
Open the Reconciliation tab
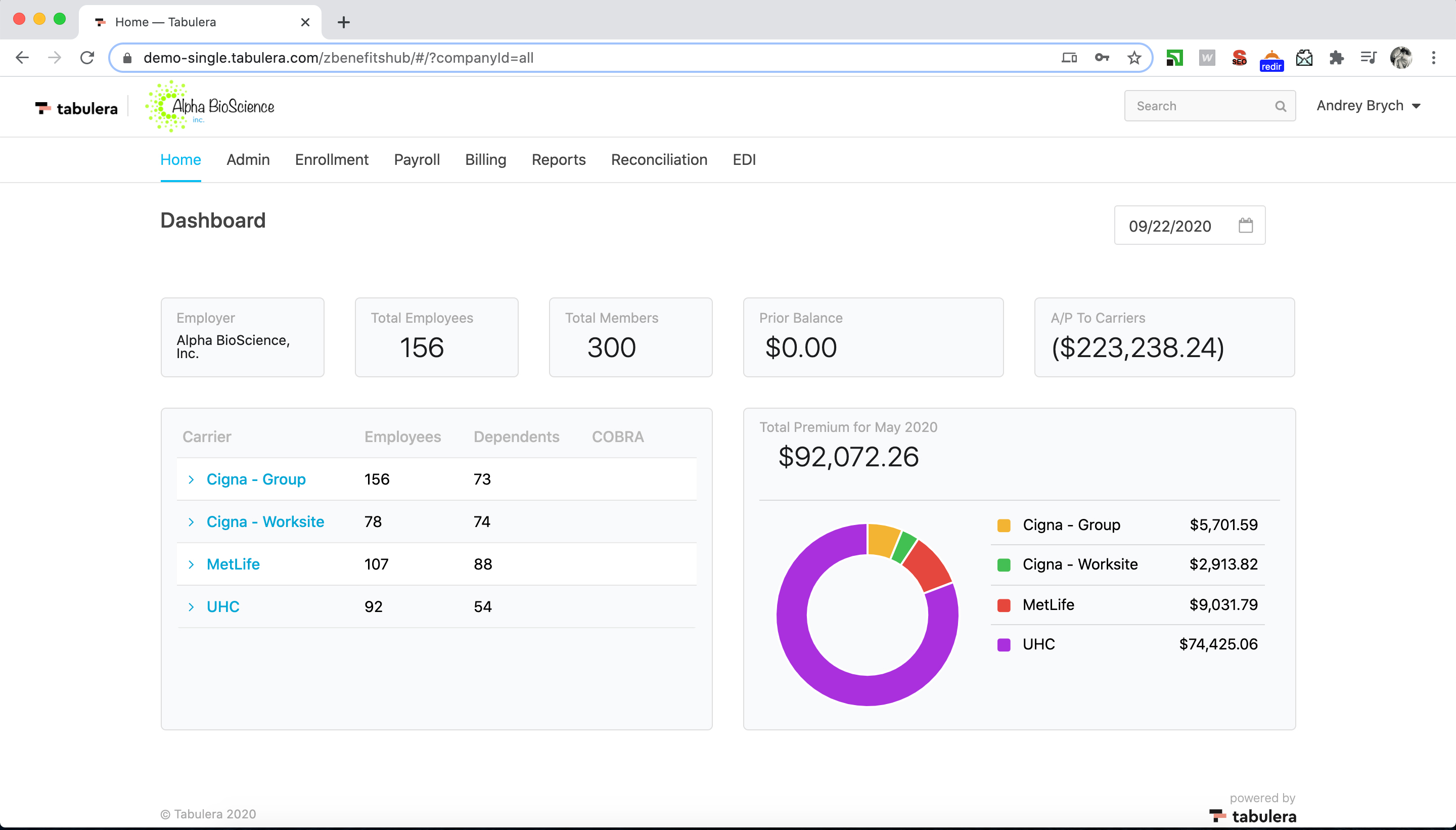tap(659, 160)
